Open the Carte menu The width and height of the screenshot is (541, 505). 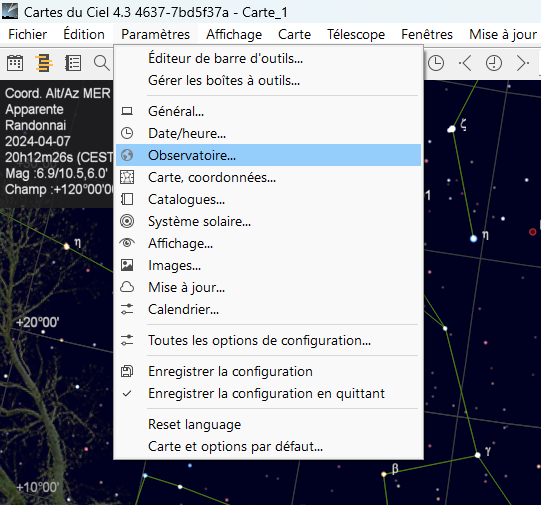tap(294, 34)
